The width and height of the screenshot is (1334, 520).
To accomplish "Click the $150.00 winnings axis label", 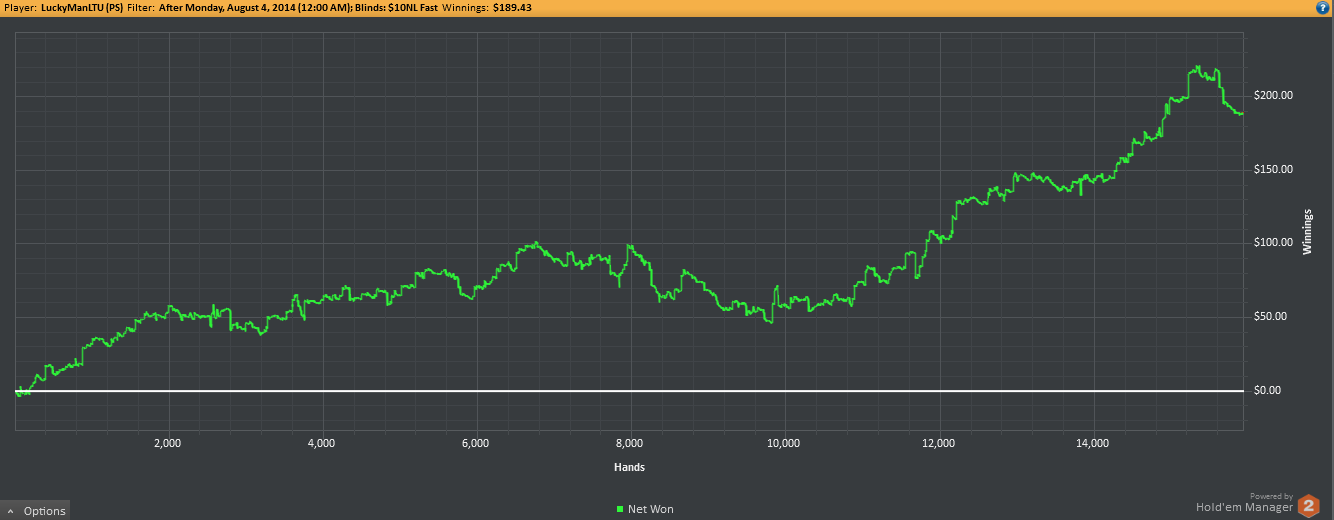I will [1273, 169].
